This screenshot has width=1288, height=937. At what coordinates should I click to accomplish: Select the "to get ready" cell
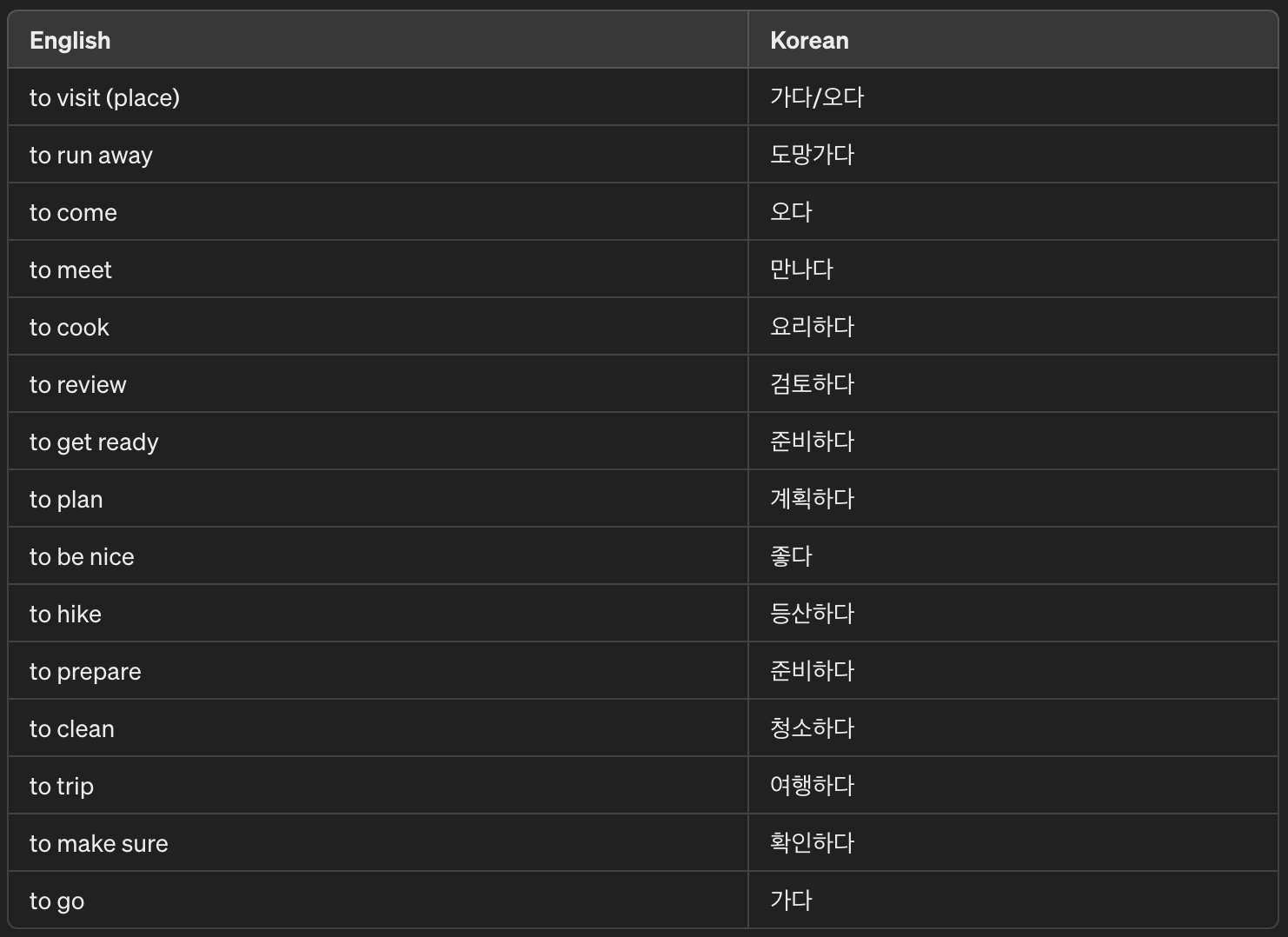(x=94, y=442)
